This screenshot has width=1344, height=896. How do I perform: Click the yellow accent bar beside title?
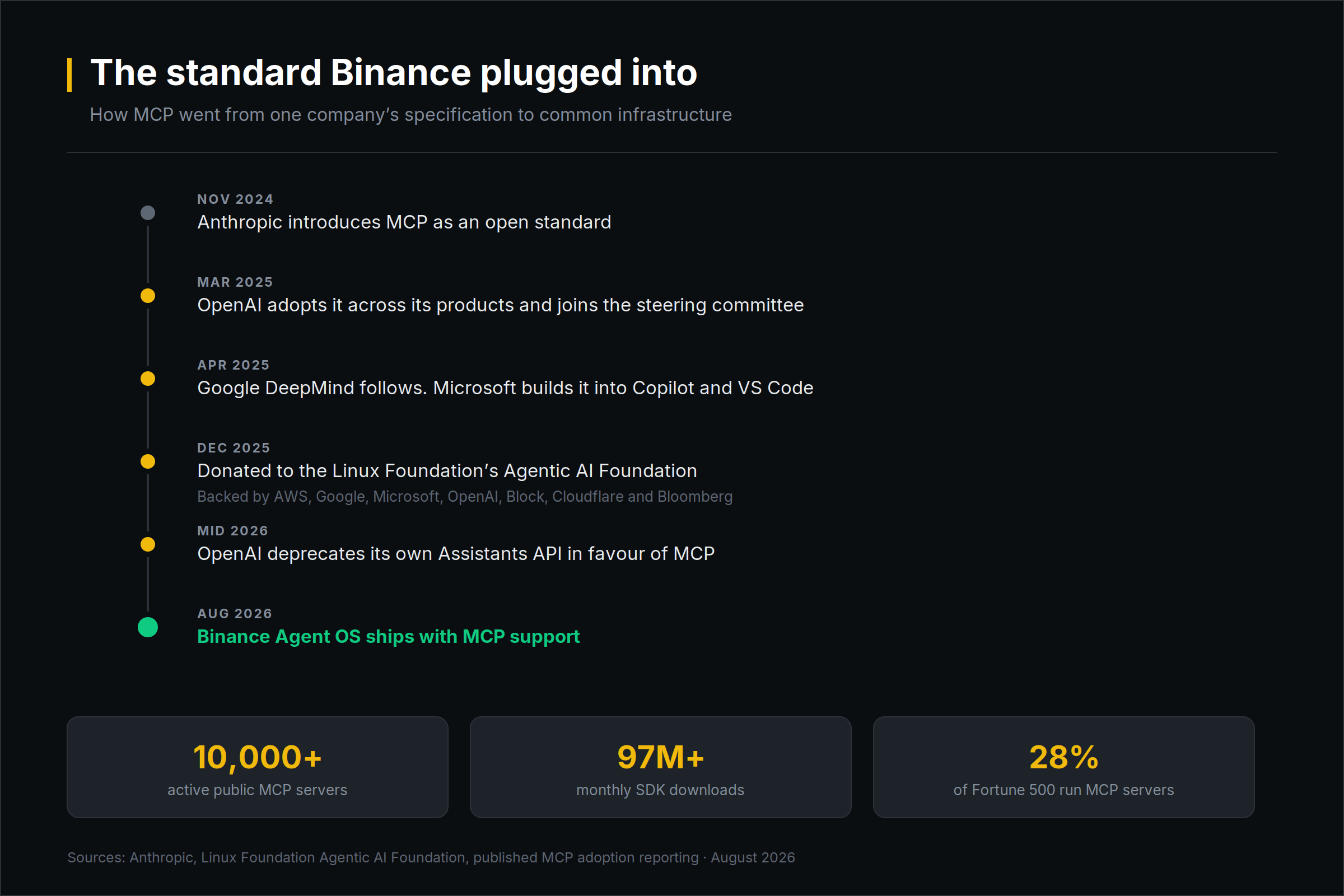(69, 74)
